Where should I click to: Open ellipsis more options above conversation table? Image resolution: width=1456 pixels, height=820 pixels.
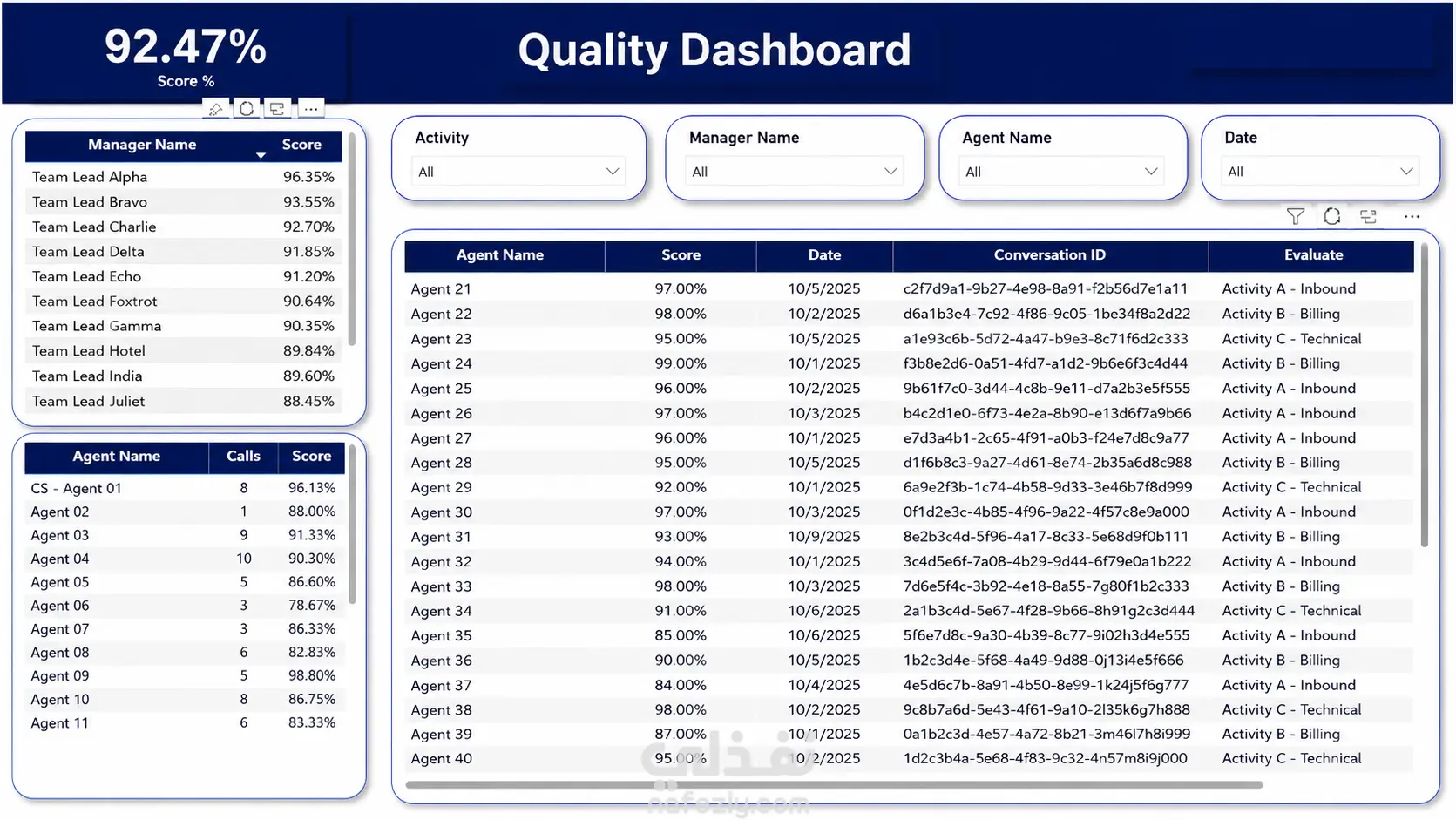point(1412,216)
